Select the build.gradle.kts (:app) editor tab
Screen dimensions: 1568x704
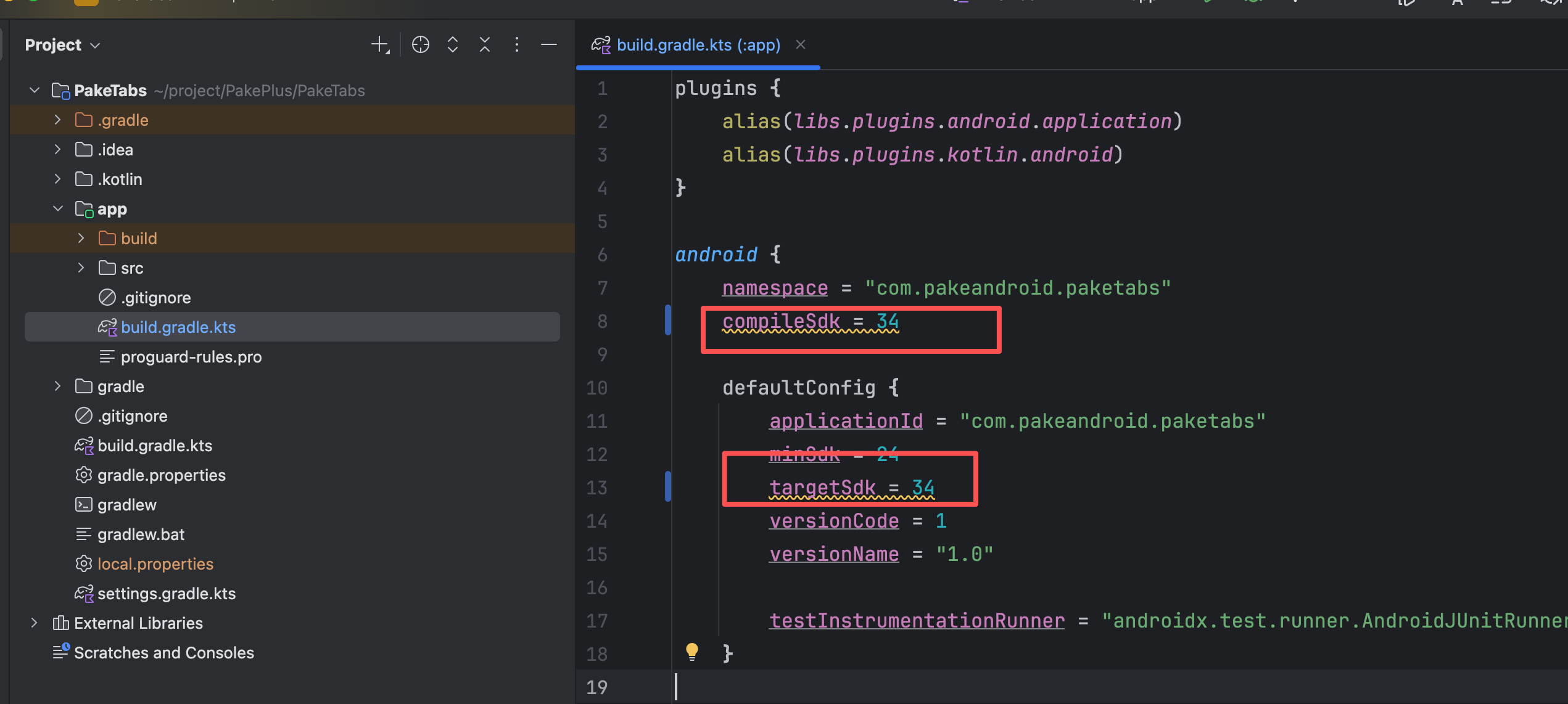click(697, 44)
